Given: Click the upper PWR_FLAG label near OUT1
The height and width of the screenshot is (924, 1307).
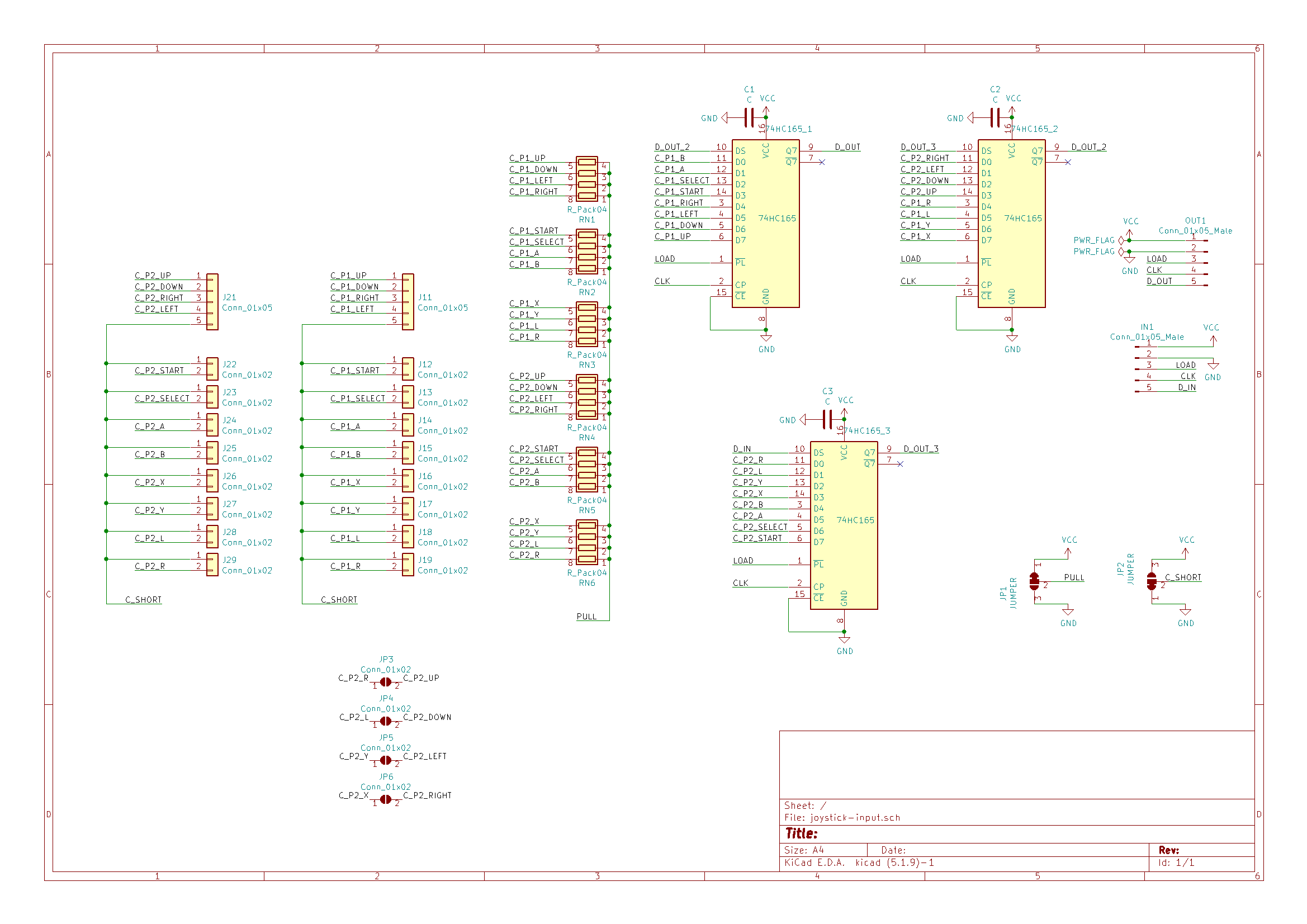Looking at the screenshot, I should (1093, 240).
